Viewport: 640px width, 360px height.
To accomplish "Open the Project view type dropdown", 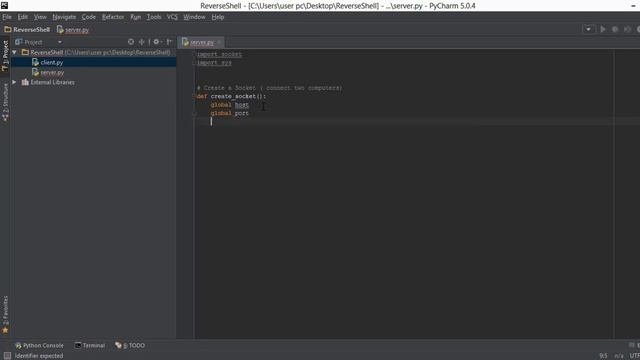I will pos(60,42).
